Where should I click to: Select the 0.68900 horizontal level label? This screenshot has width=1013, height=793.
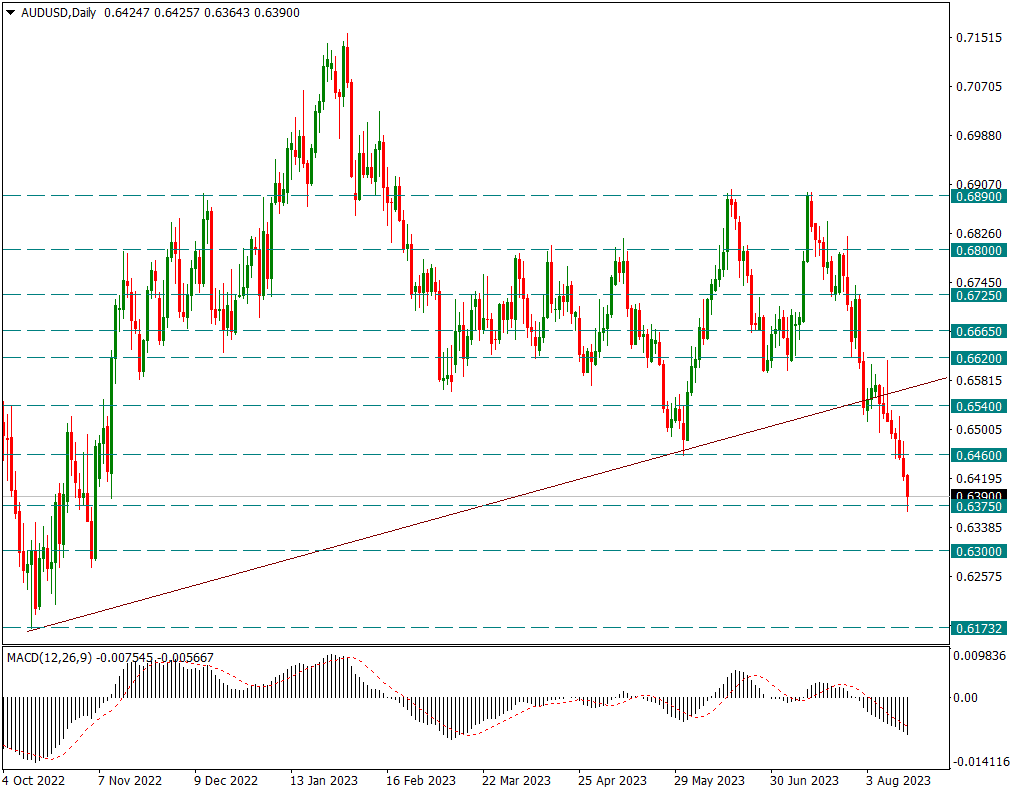pos(979,196)
